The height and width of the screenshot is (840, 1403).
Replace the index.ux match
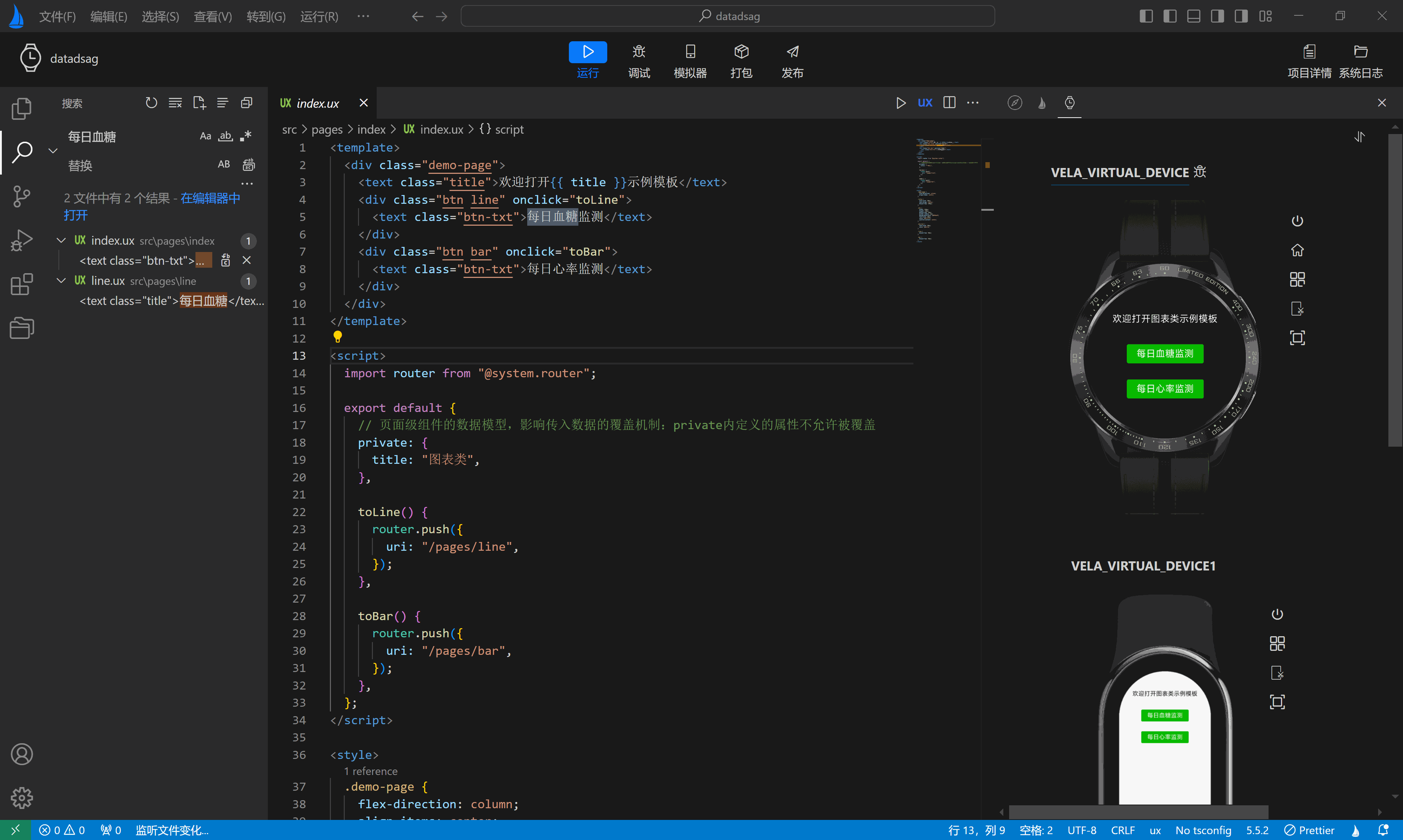coord(225,260)
